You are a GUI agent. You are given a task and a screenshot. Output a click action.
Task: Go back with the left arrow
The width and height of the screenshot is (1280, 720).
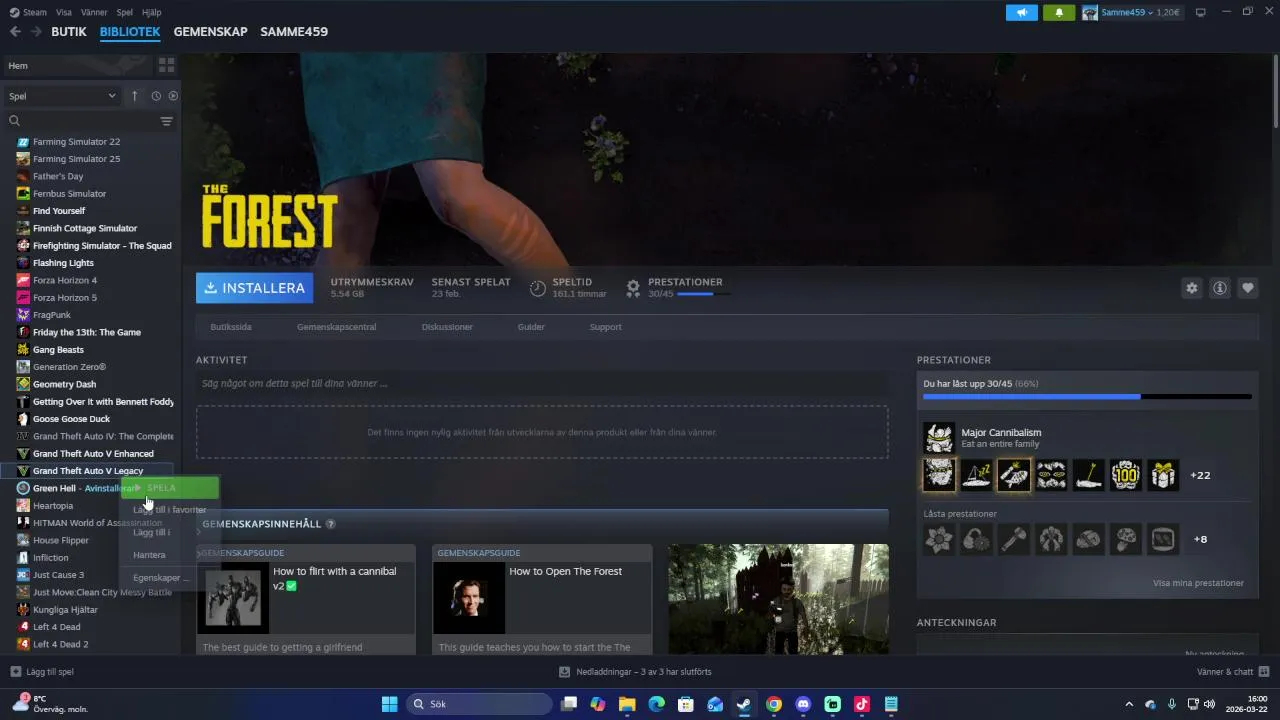point(15,32)
